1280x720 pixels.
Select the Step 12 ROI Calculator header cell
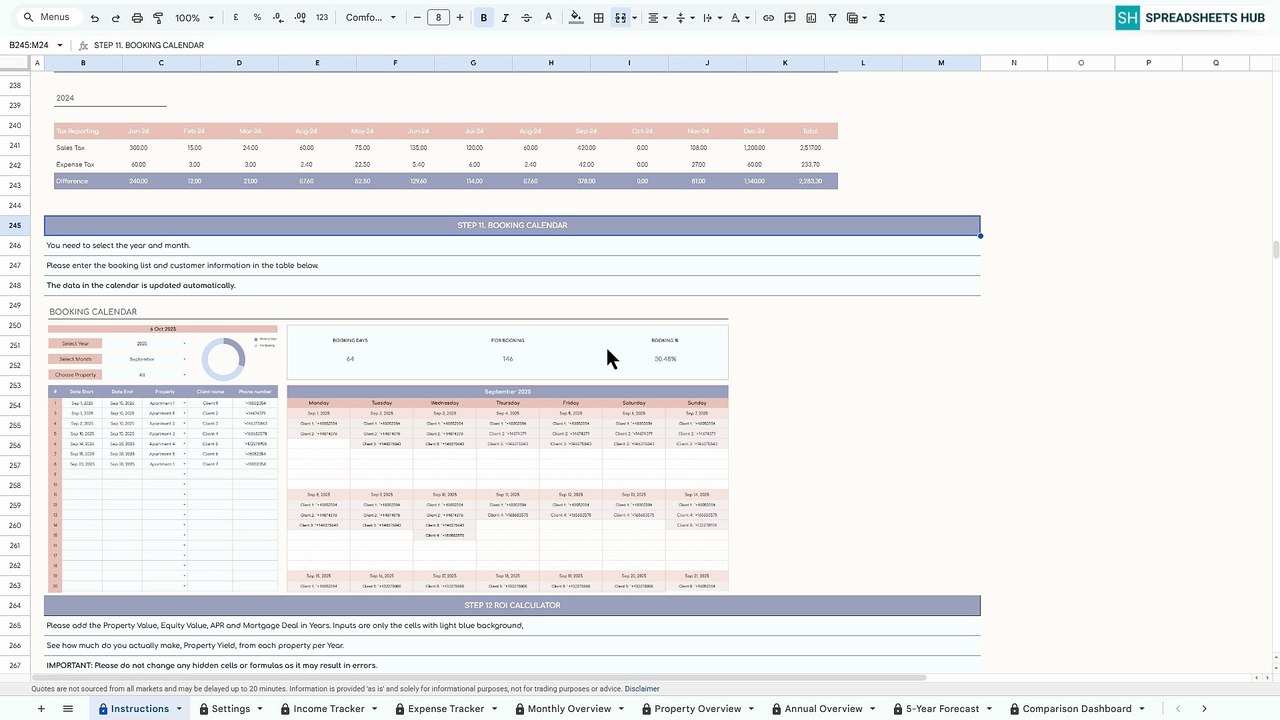pos(512,605)
